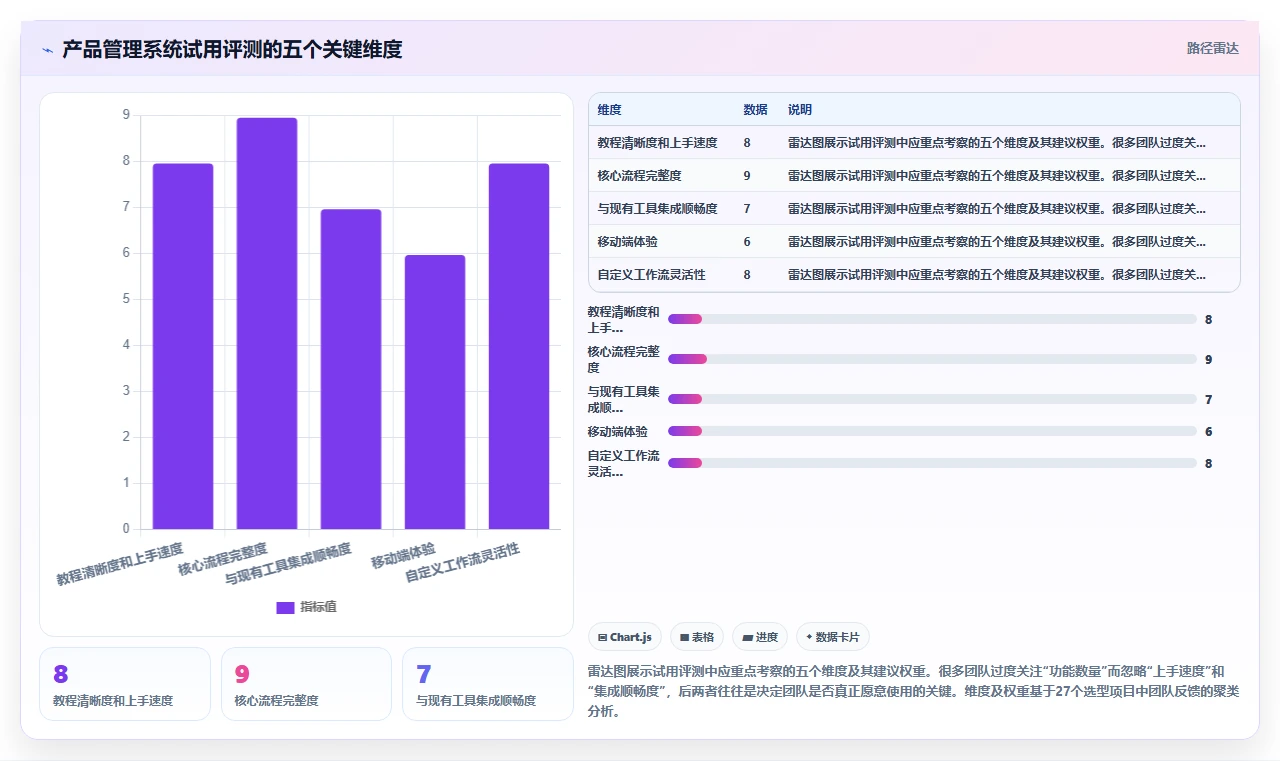The image size is (1280, 761).
Task: Select the 进度 tag chip
Action: [x=759, y=637]
